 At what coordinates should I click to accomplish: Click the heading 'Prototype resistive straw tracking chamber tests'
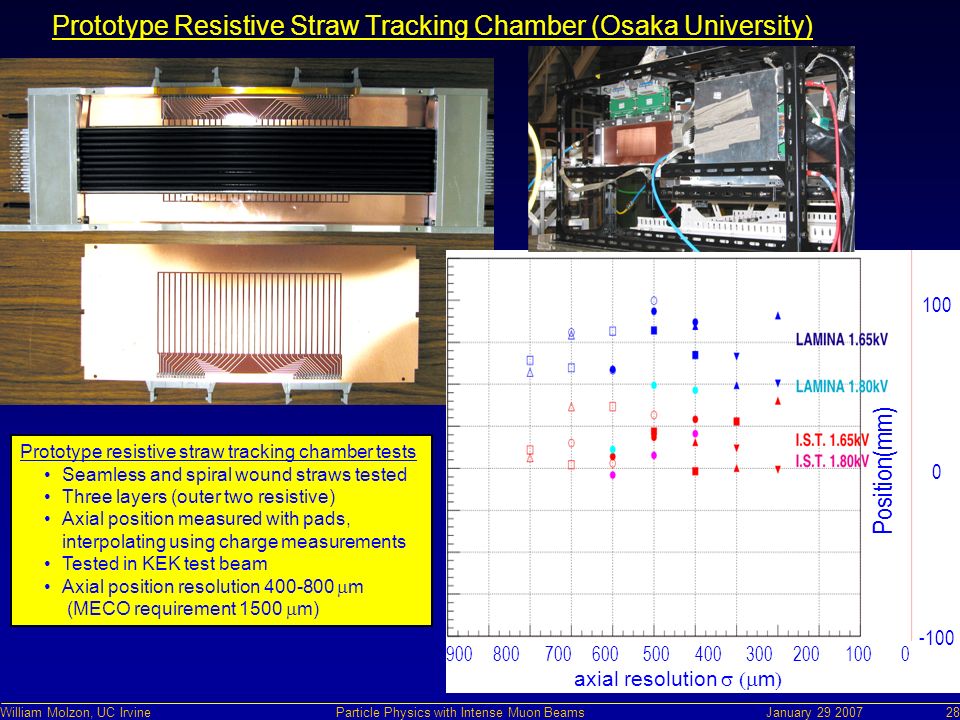218,452
